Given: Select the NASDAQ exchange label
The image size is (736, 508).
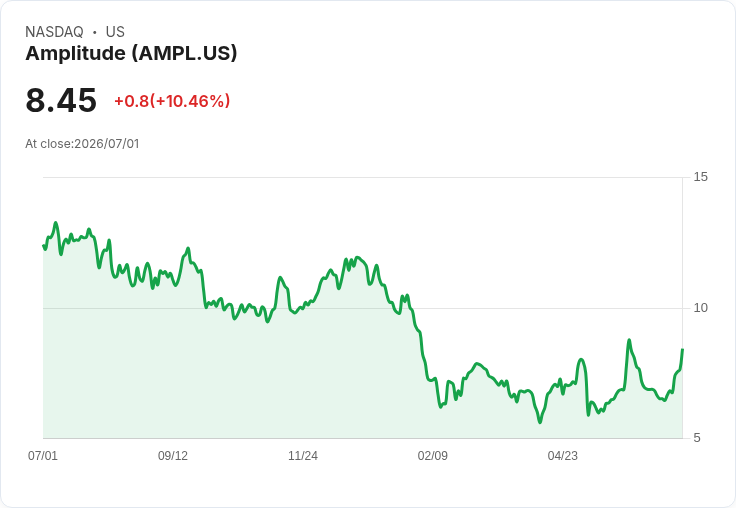Looking at the screenshot, I should click(54, 32).
